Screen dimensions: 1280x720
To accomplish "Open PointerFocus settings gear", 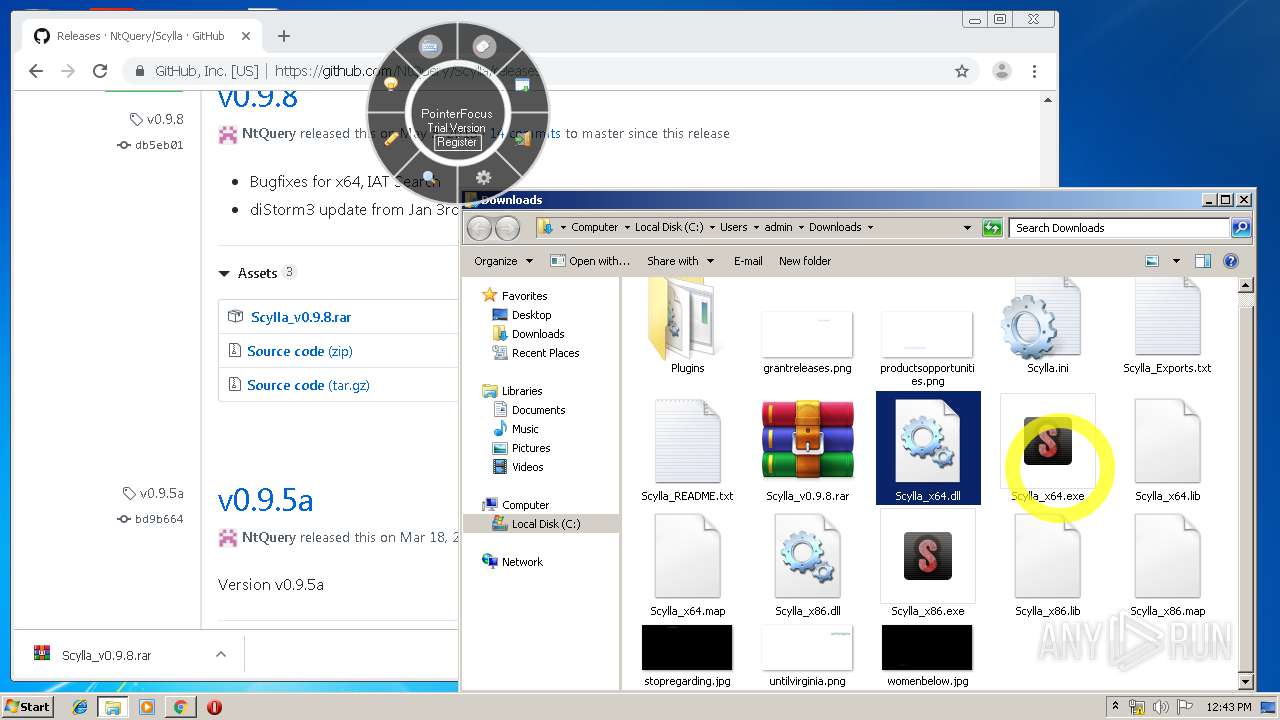I will click(484, 177).
